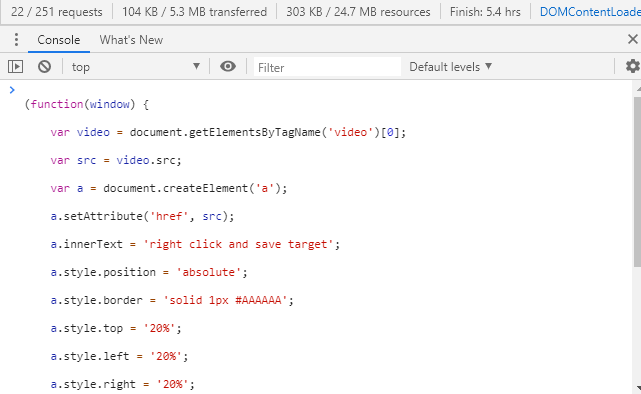Create live expression with eye icon
The image size is (641, 394).
(x=228, y=66)
